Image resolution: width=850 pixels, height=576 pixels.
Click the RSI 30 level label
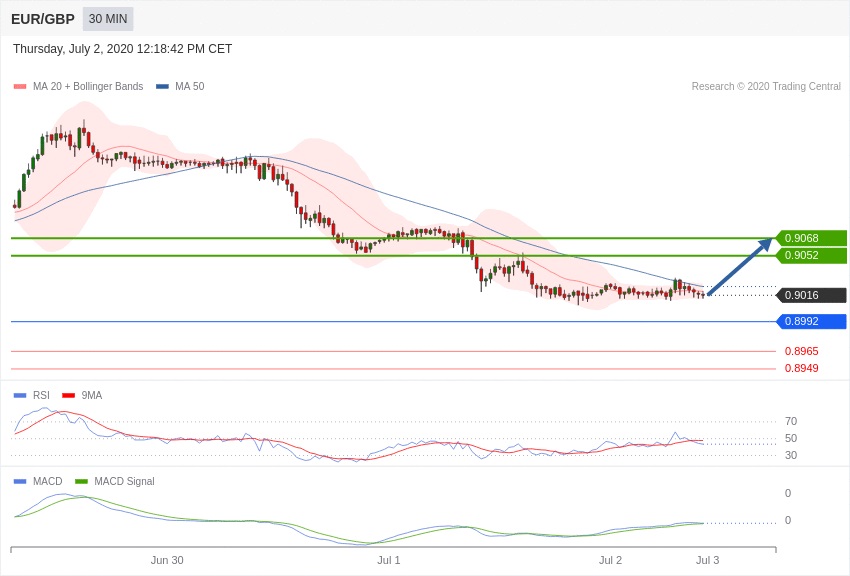point(791,455)
